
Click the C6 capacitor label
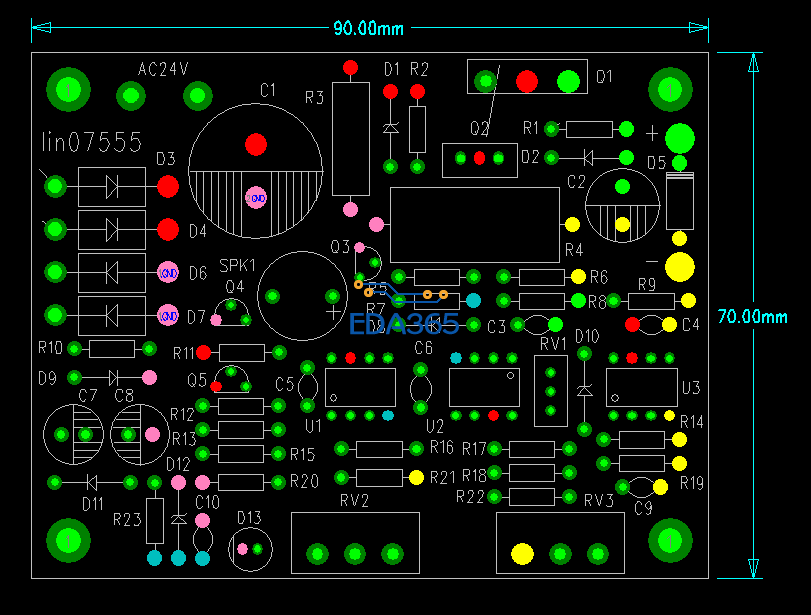point(423,348)
